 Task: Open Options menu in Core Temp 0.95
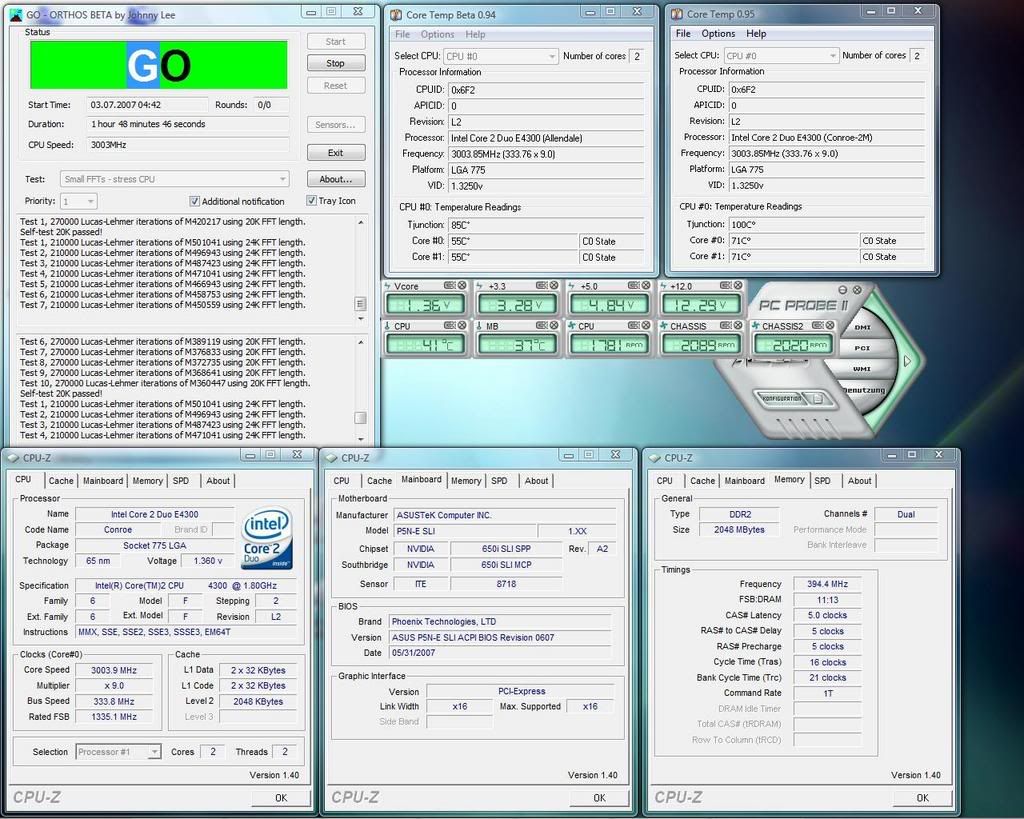(x=718, y=33)
